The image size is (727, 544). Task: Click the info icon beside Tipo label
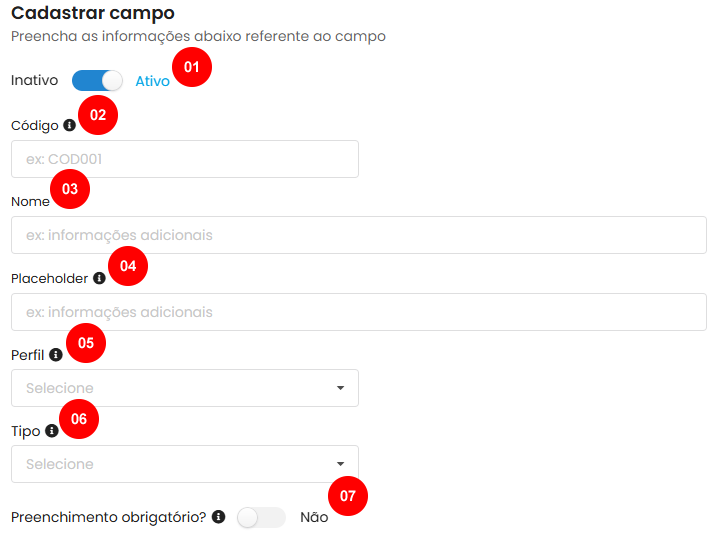(52, 431)
